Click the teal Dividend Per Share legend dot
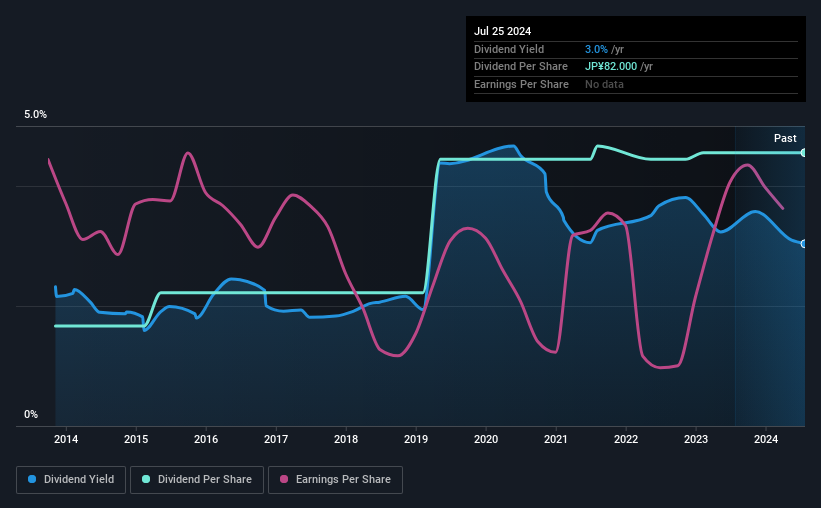The height and width of the screenshot is (508, 821). tap(146, 479)
